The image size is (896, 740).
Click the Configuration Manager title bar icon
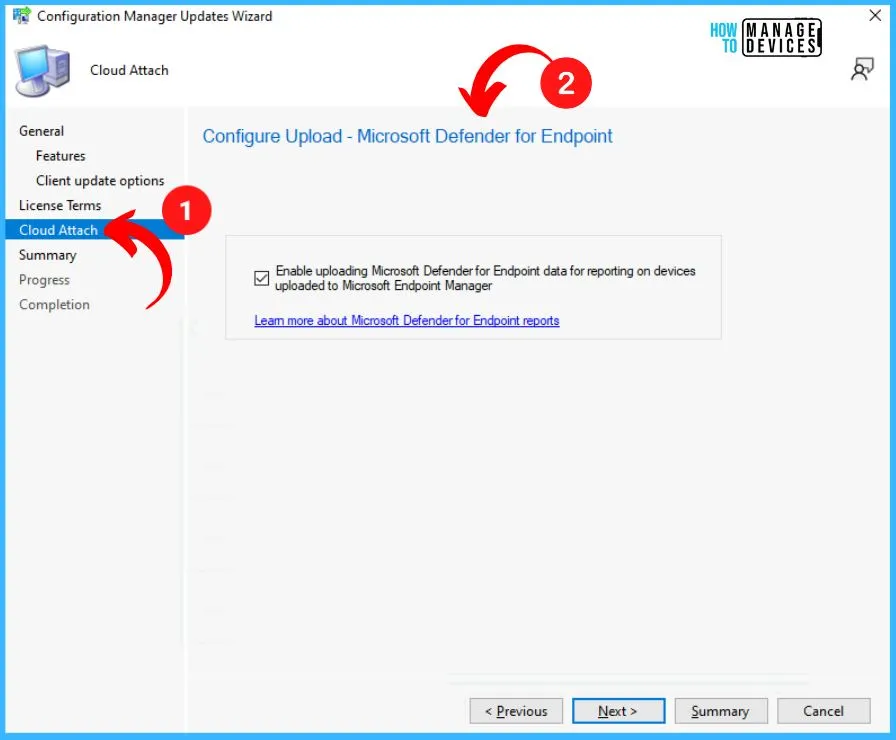point(22,15)
